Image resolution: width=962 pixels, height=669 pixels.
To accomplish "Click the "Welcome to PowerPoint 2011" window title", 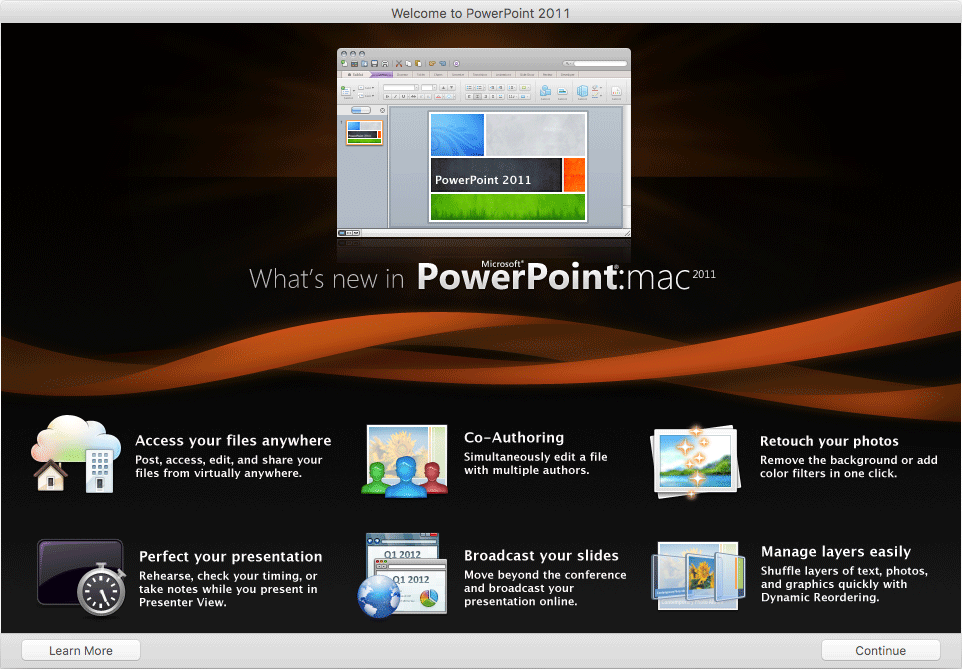I will (480, 13).
